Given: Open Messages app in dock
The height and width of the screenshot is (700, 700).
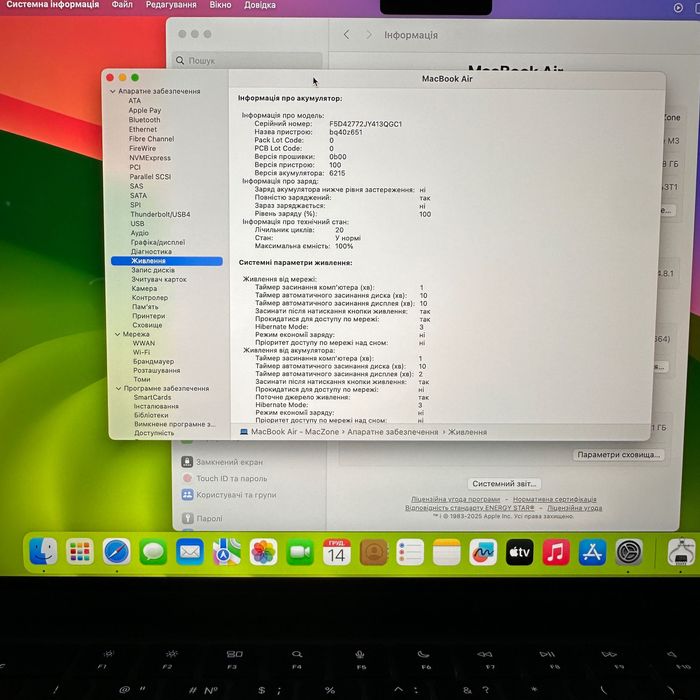Looking at the screenshot, I should (153, 552).
